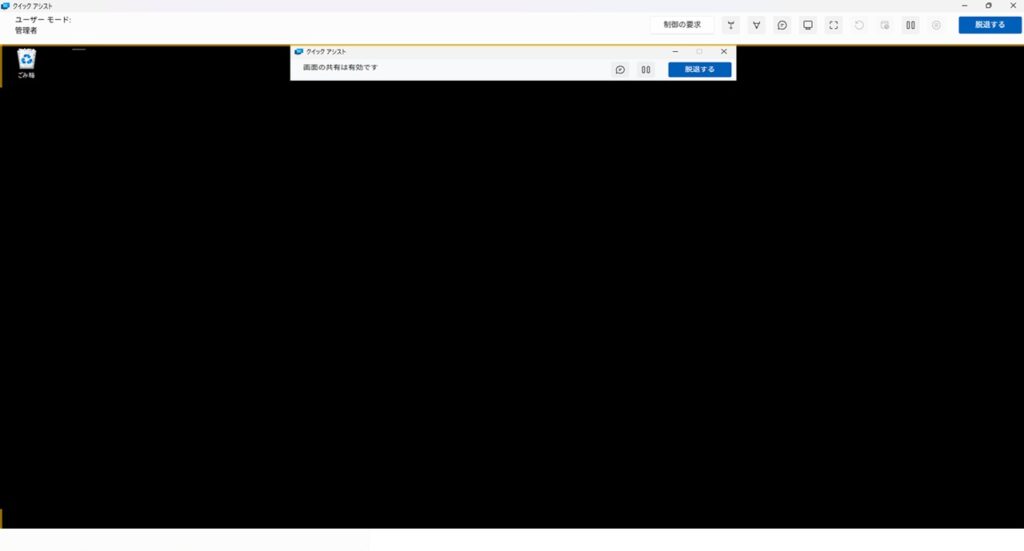Pause the session from the main toolbar

tap(911, 25)
